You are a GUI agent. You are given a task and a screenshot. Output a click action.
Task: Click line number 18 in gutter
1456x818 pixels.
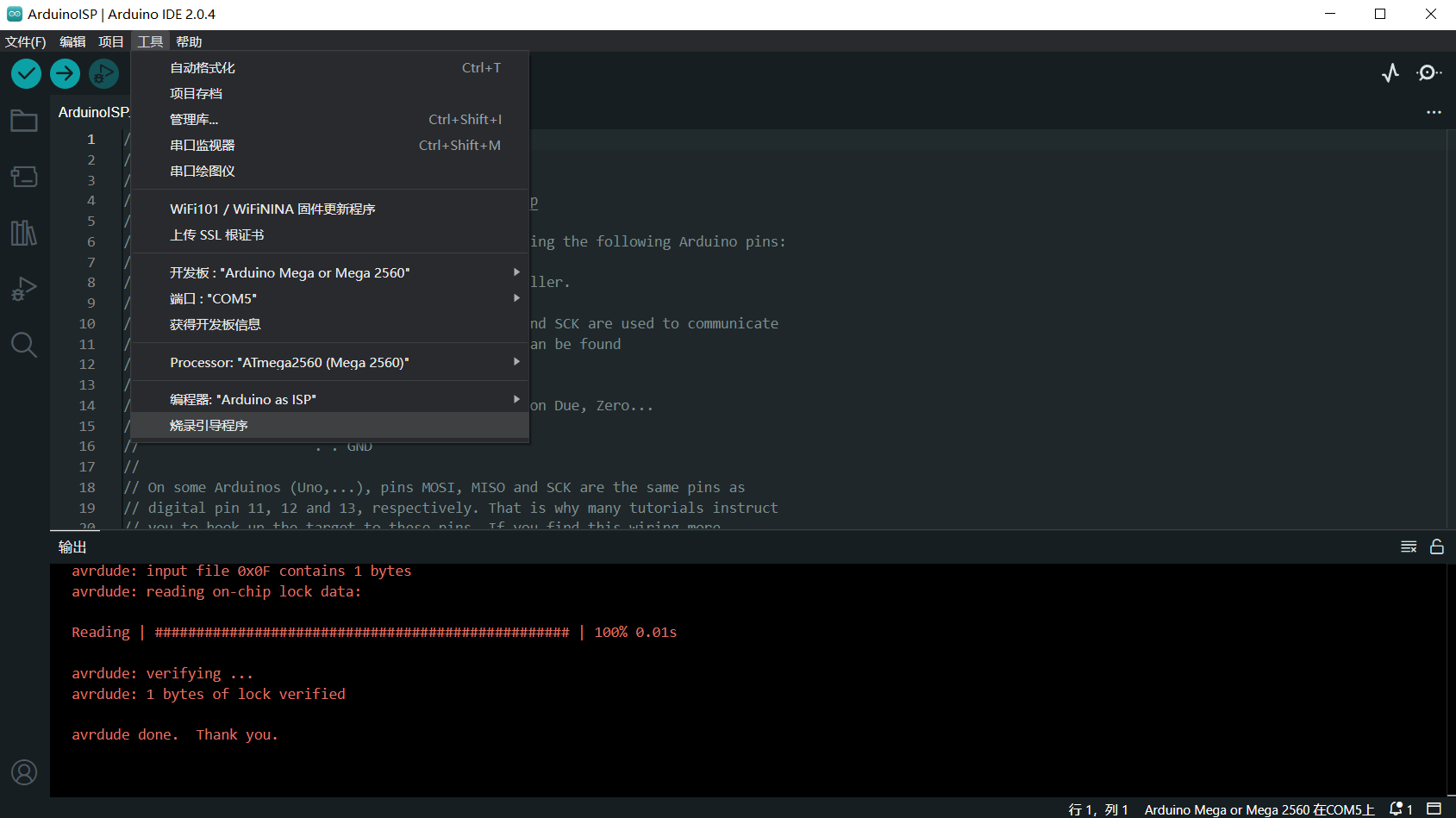pyautogui.click(x=87, y=488)
